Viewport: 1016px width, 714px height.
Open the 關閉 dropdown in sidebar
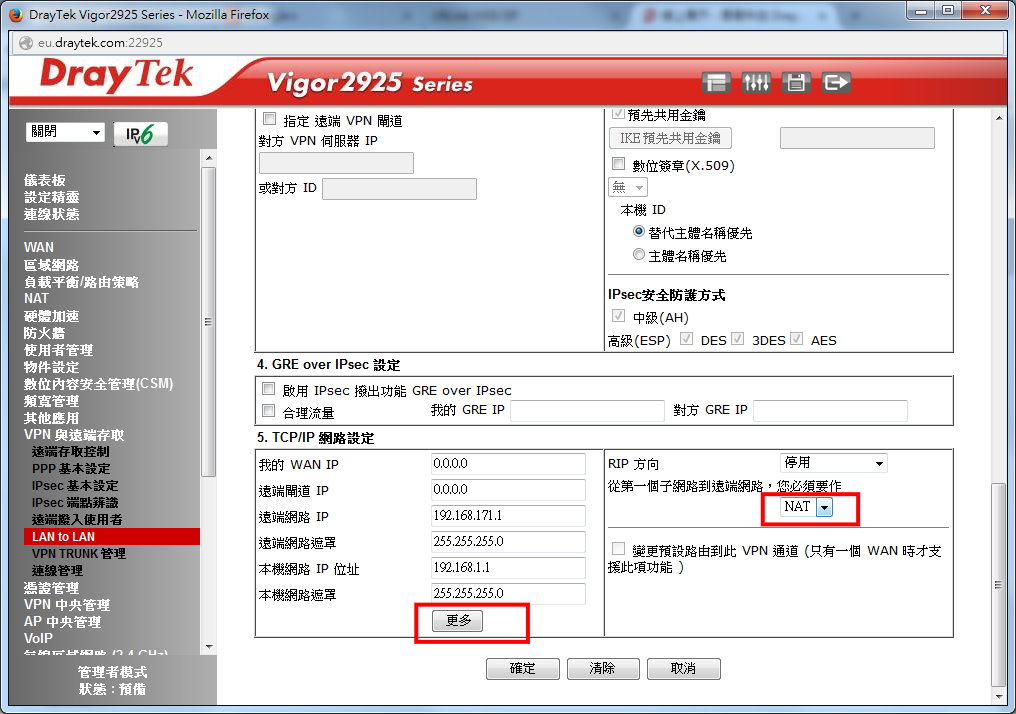click(66, 133)
